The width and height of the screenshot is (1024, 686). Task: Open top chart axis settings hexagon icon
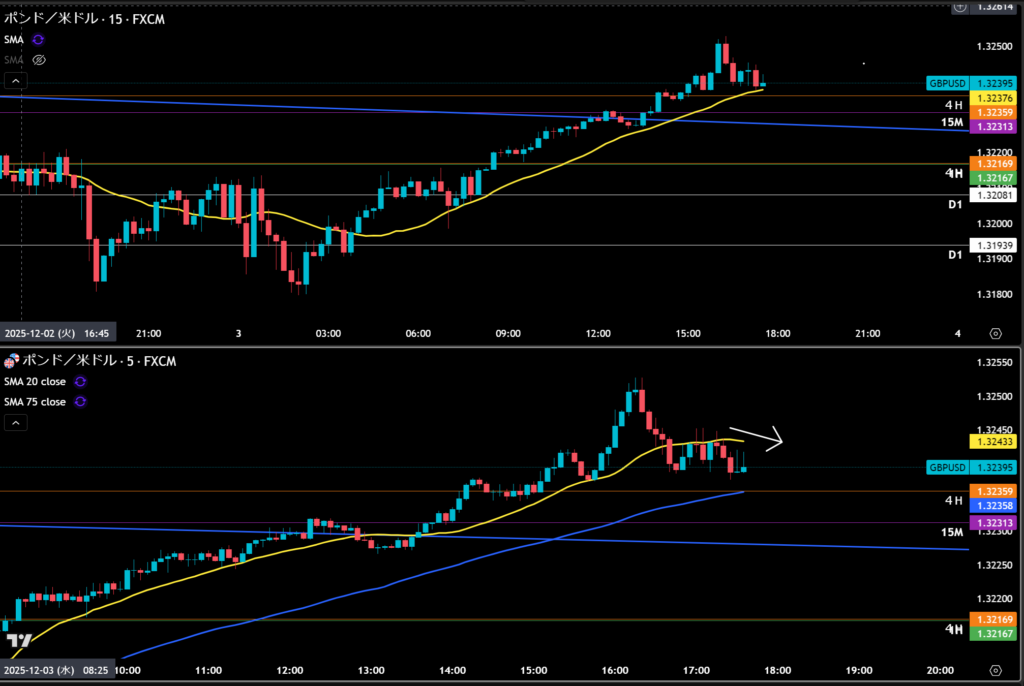[x=994, y=334]
